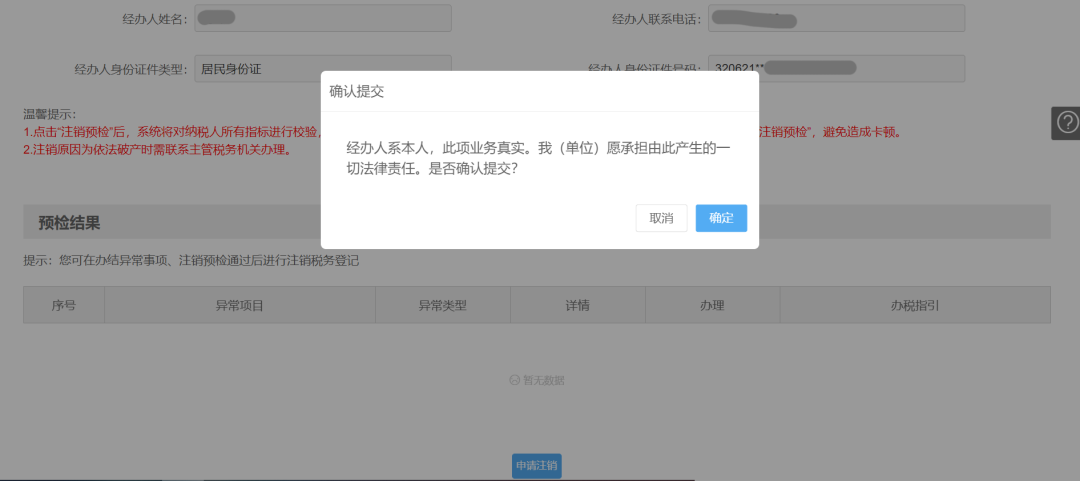Click the 异常类型 column header
Screen dimensions: 1080x481
coord(442,305)
